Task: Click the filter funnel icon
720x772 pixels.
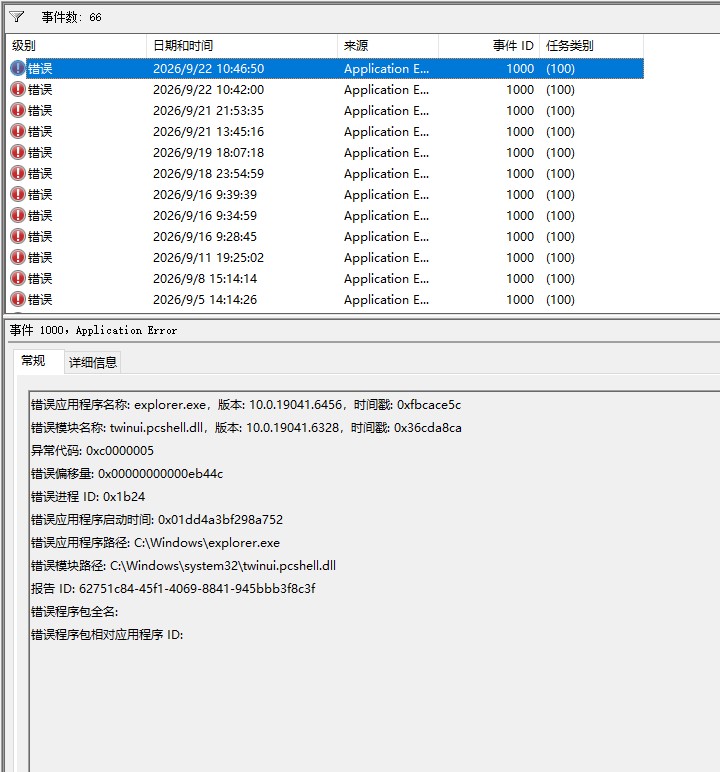Action: point(16,17)
